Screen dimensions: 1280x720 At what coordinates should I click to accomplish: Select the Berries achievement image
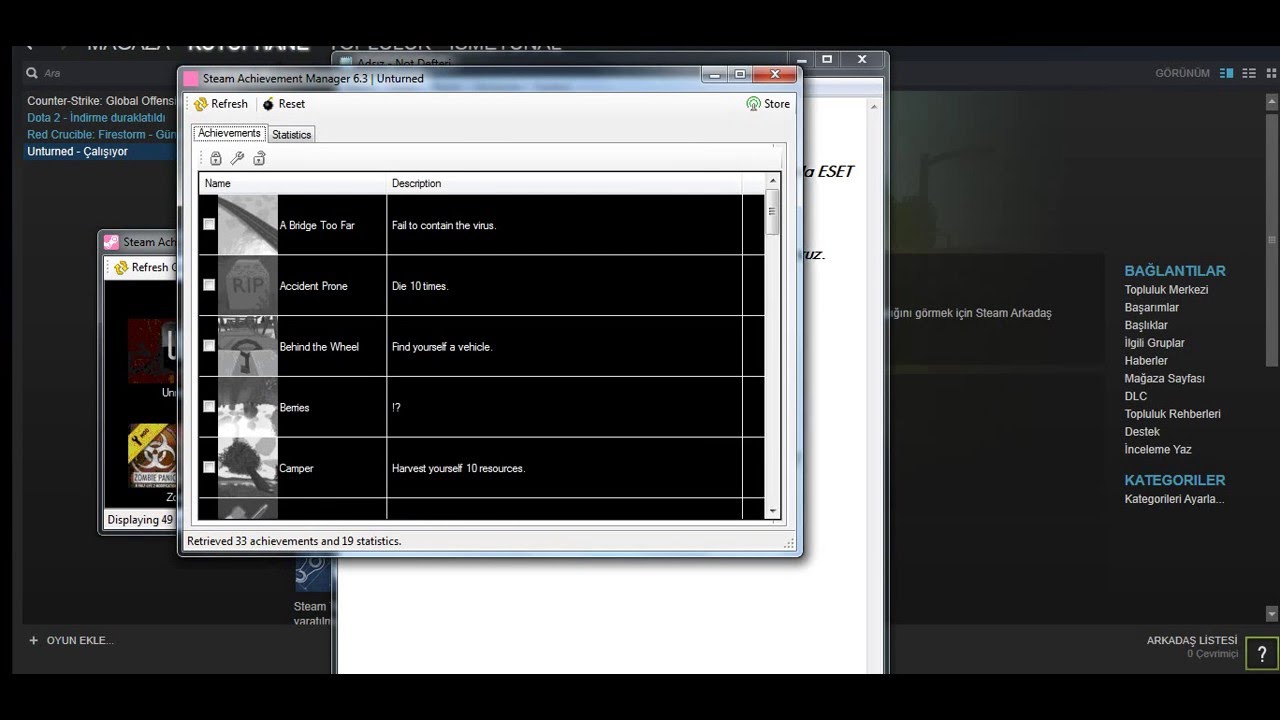click(x=247, y=407)
